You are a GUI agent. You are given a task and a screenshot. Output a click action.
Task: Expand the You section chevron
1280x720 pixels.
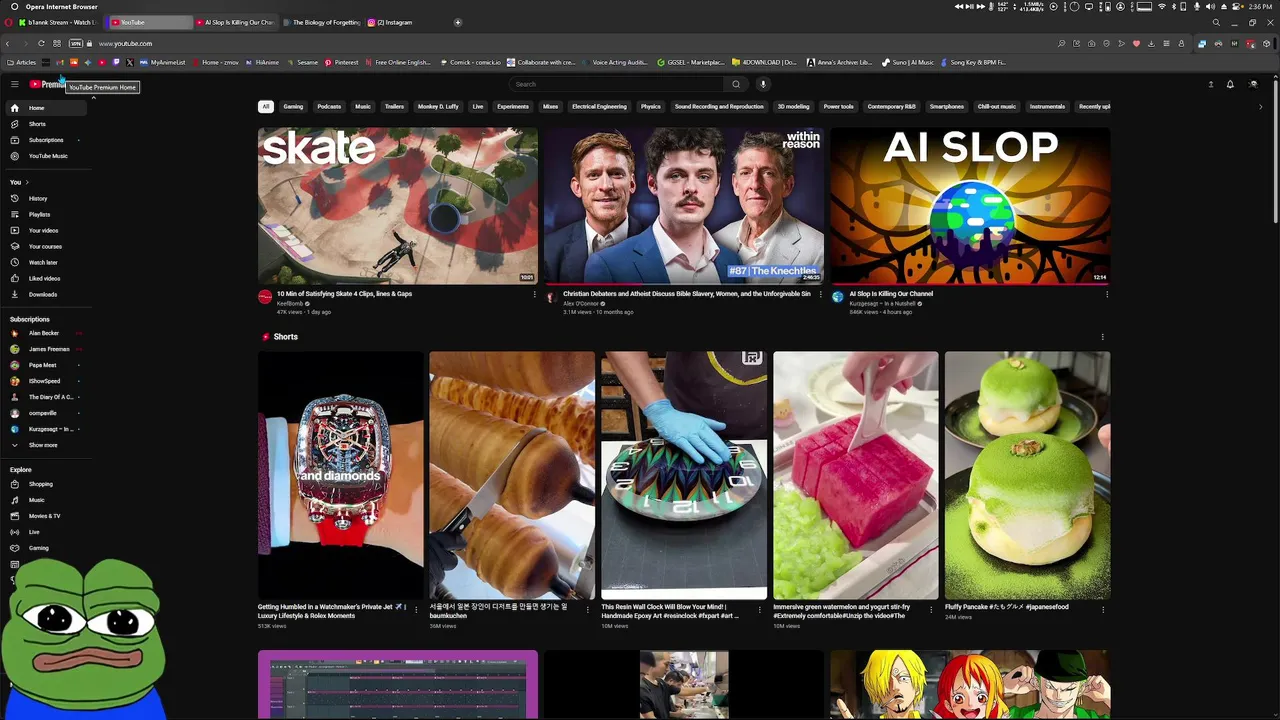(27, 182)
